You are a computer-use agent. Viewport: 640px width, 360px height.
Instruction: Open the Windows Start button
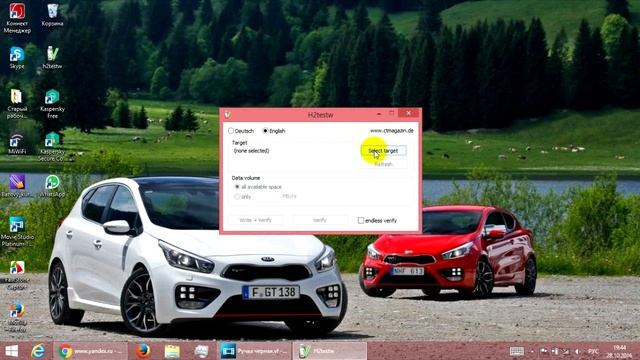tap(11, 351)
